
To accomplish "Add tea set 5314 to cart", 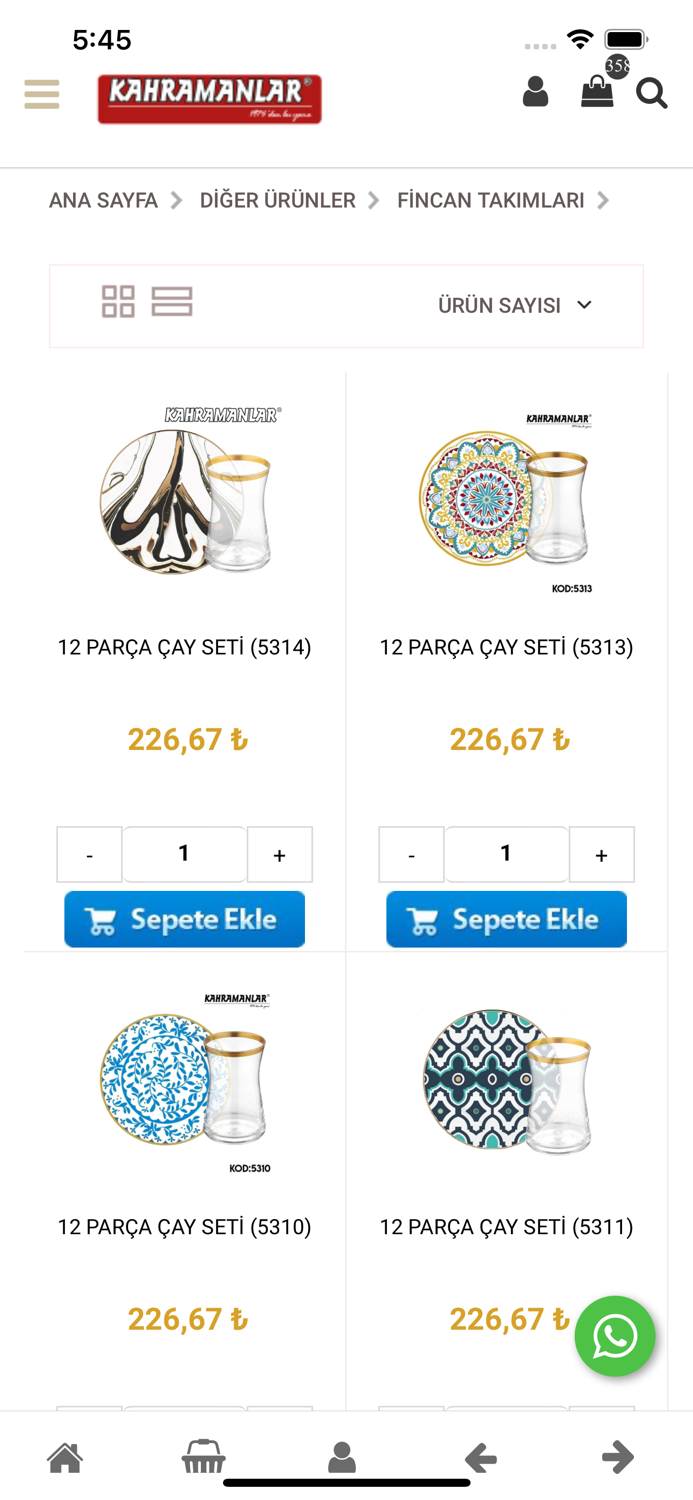I will tap(184, 918).
